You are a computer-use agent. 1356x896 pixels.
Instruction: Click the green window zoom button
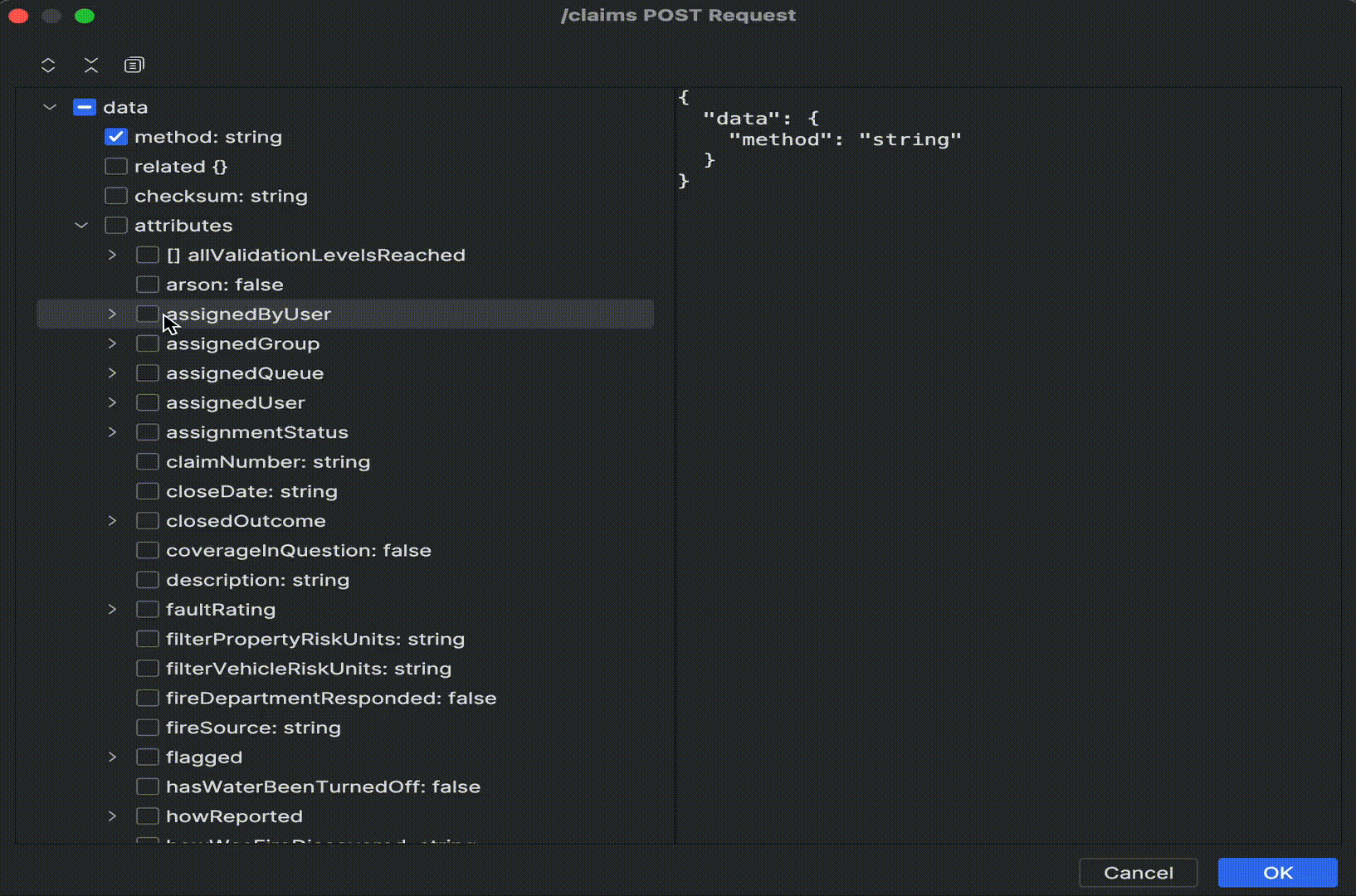(85, 16)
